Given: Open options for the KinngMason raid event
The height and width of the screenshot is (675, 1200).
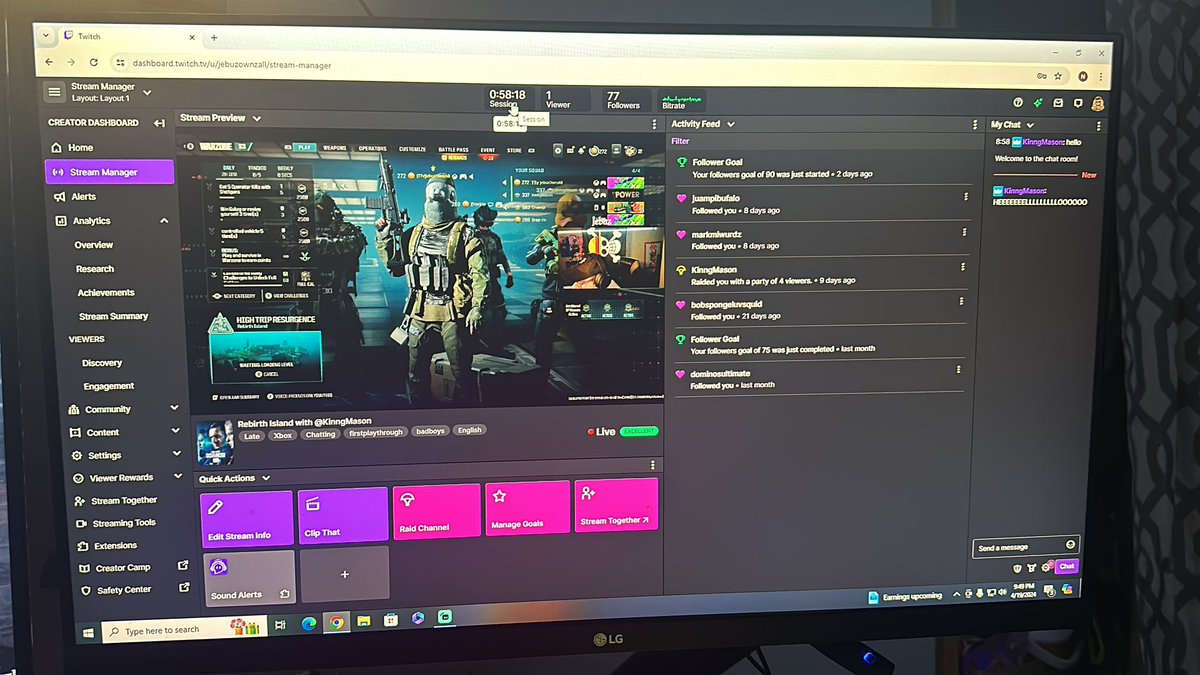Looking at the screenshot, I should pos(962,268).
